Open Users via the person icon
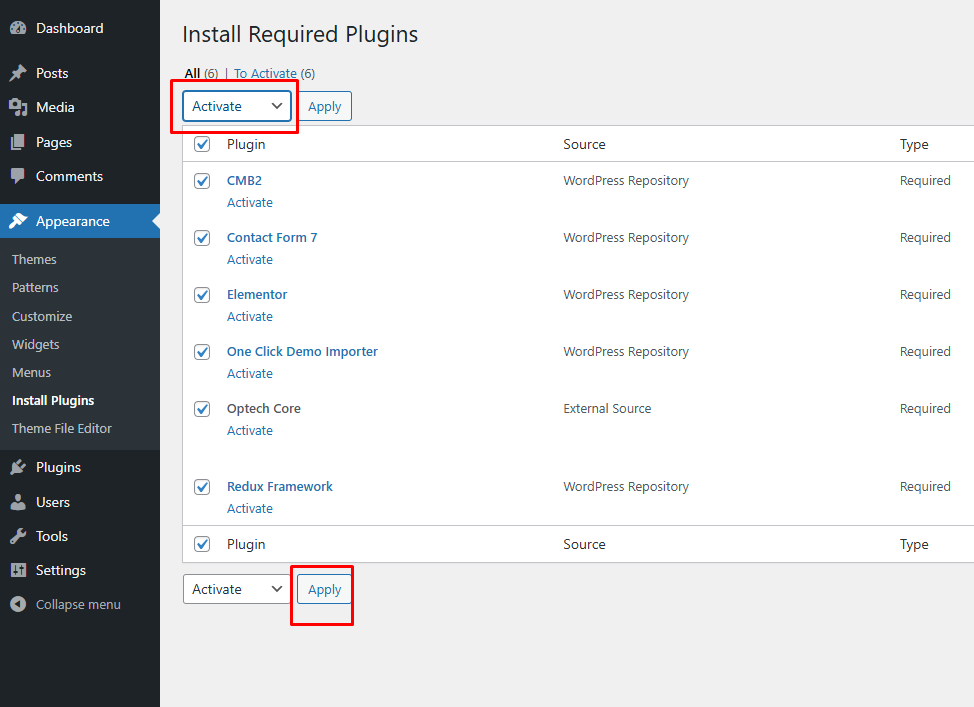 point(18,501)
